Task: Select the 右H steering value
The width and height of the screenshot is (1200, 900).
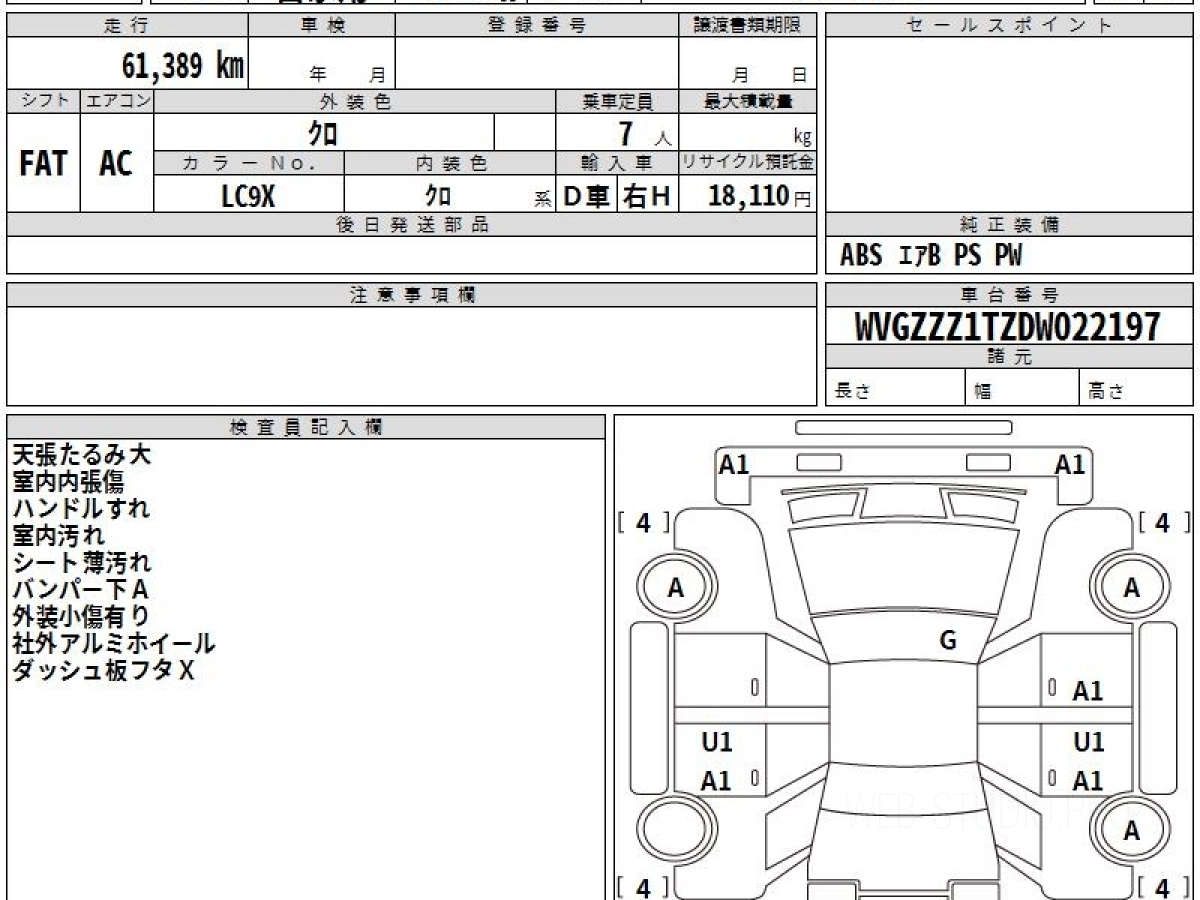Action: point(647,196)
